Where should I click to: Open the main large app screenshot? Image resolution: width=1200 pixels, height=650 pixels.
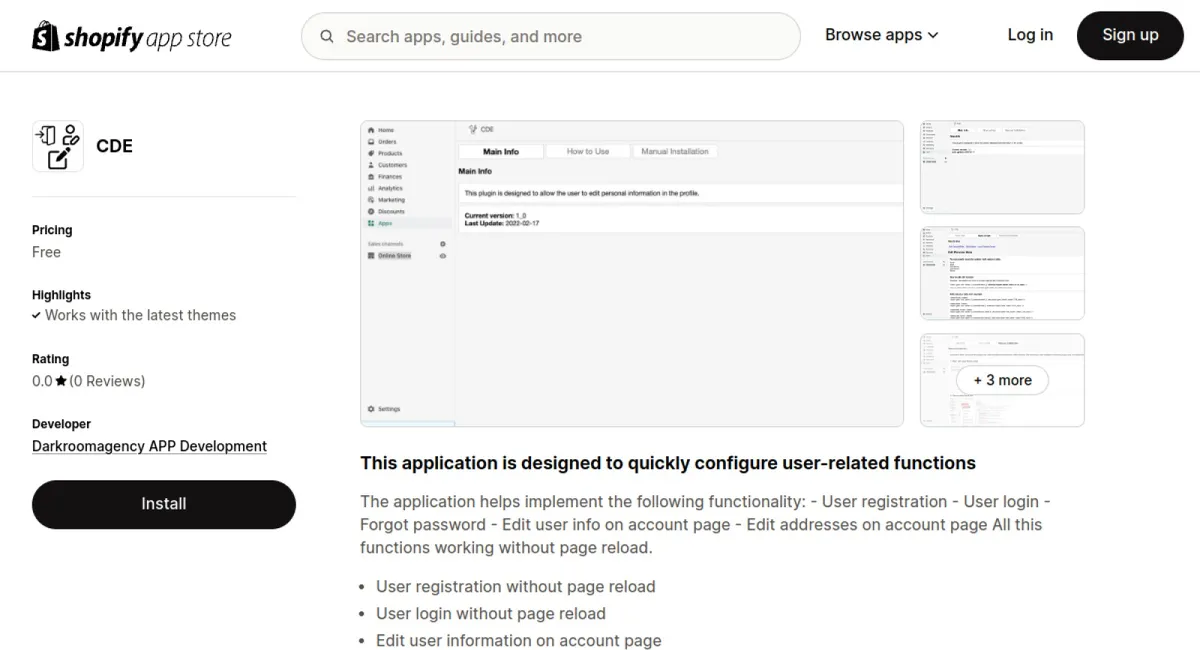click(x=632, y=274)
